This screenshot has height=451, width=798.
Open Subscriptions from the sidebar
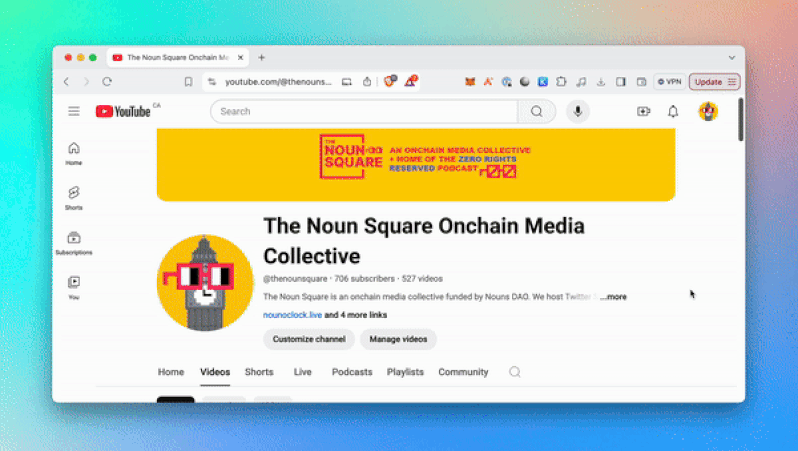pyautogui.click(x=74, y=242)
